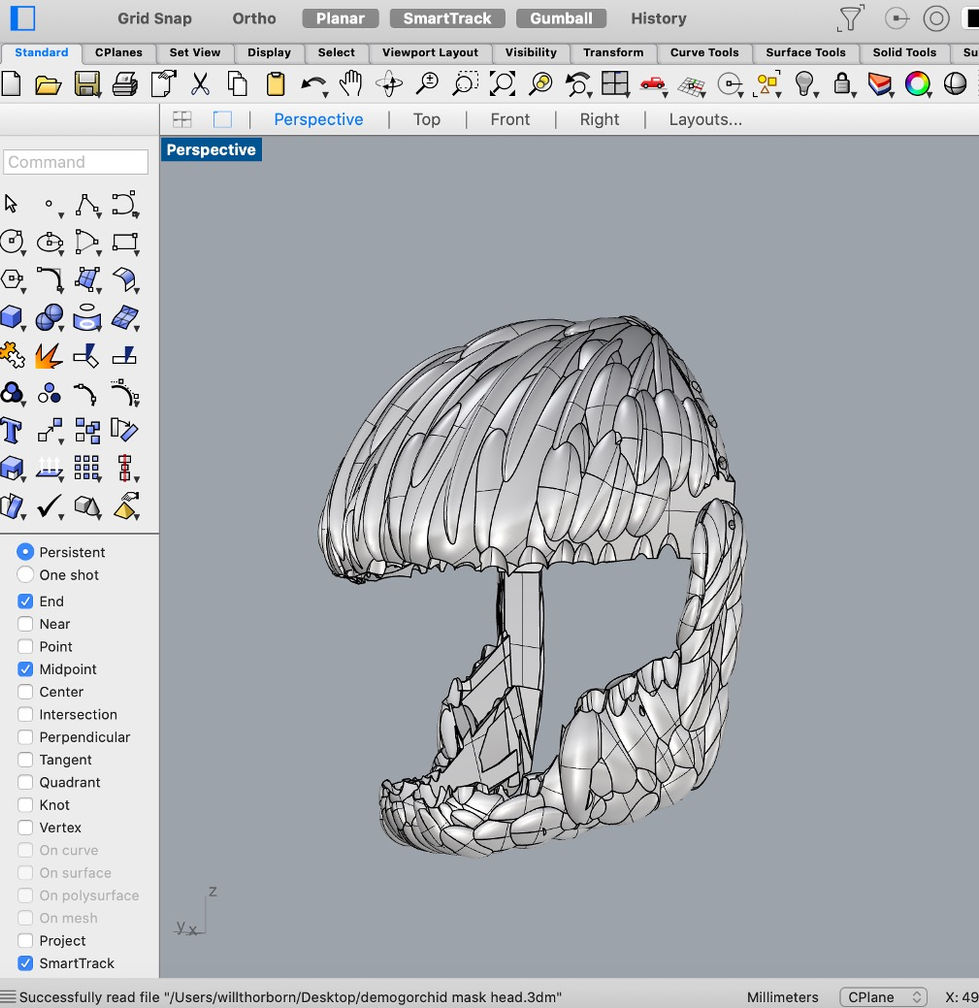
Task: Undo the last action
Action: 313,84
